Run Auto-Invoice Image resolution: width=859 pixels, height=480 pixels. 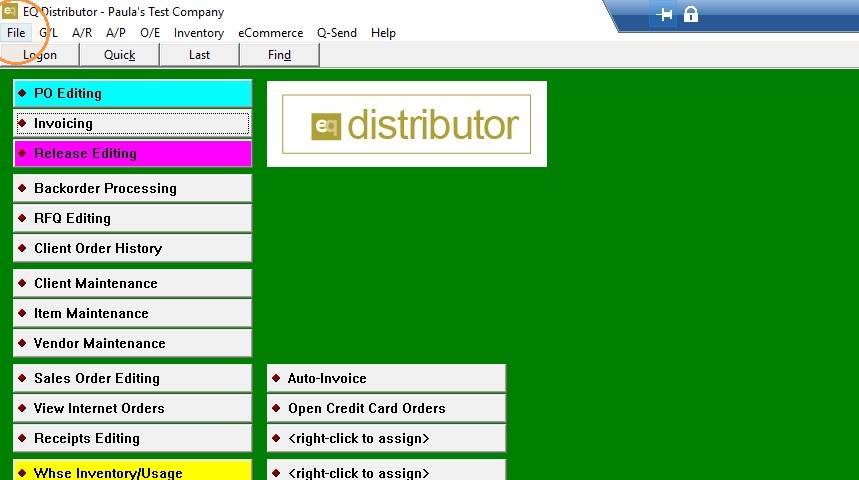pyautogui.click(x=386, y=378)
